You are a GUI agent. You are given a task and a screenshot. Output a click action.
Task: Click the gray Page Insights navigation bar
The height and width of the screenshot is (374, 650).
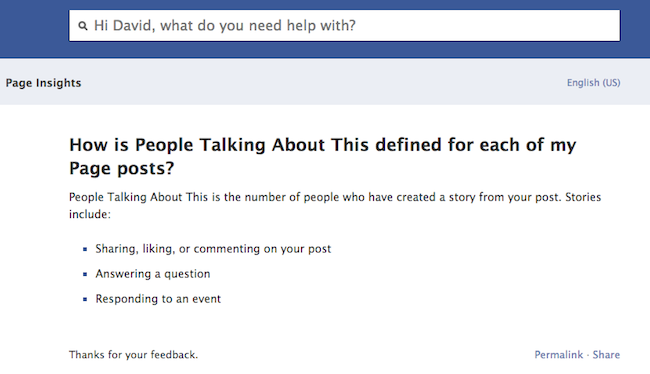[325, 82]
